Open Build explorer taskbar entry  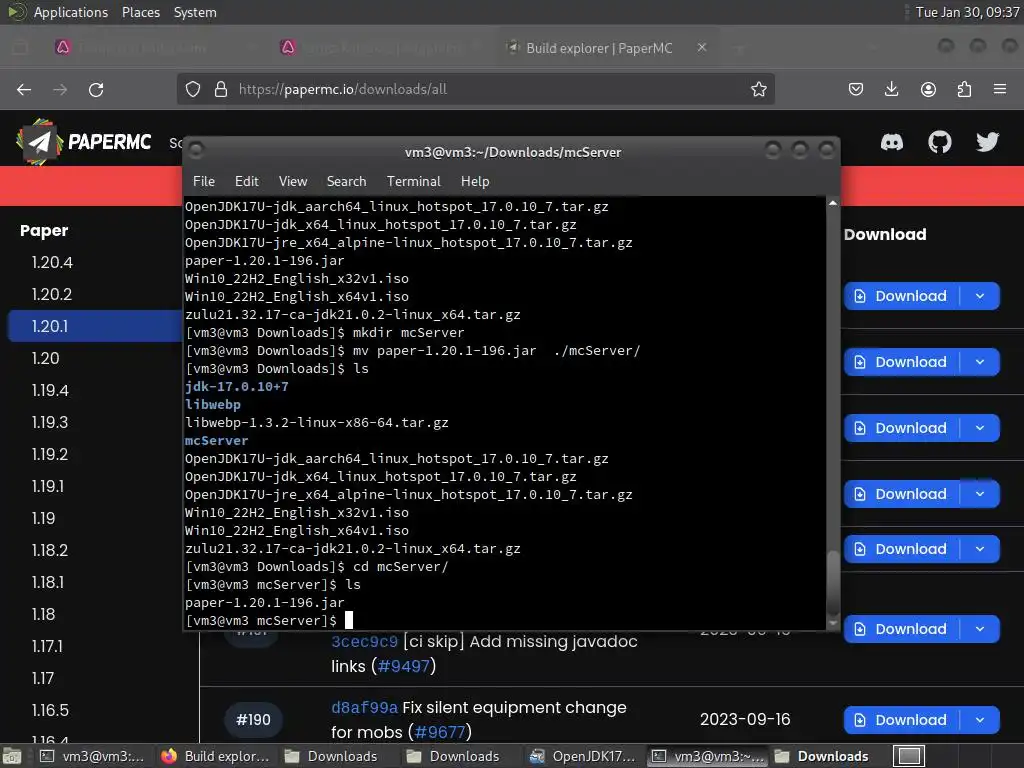[216, 756]
